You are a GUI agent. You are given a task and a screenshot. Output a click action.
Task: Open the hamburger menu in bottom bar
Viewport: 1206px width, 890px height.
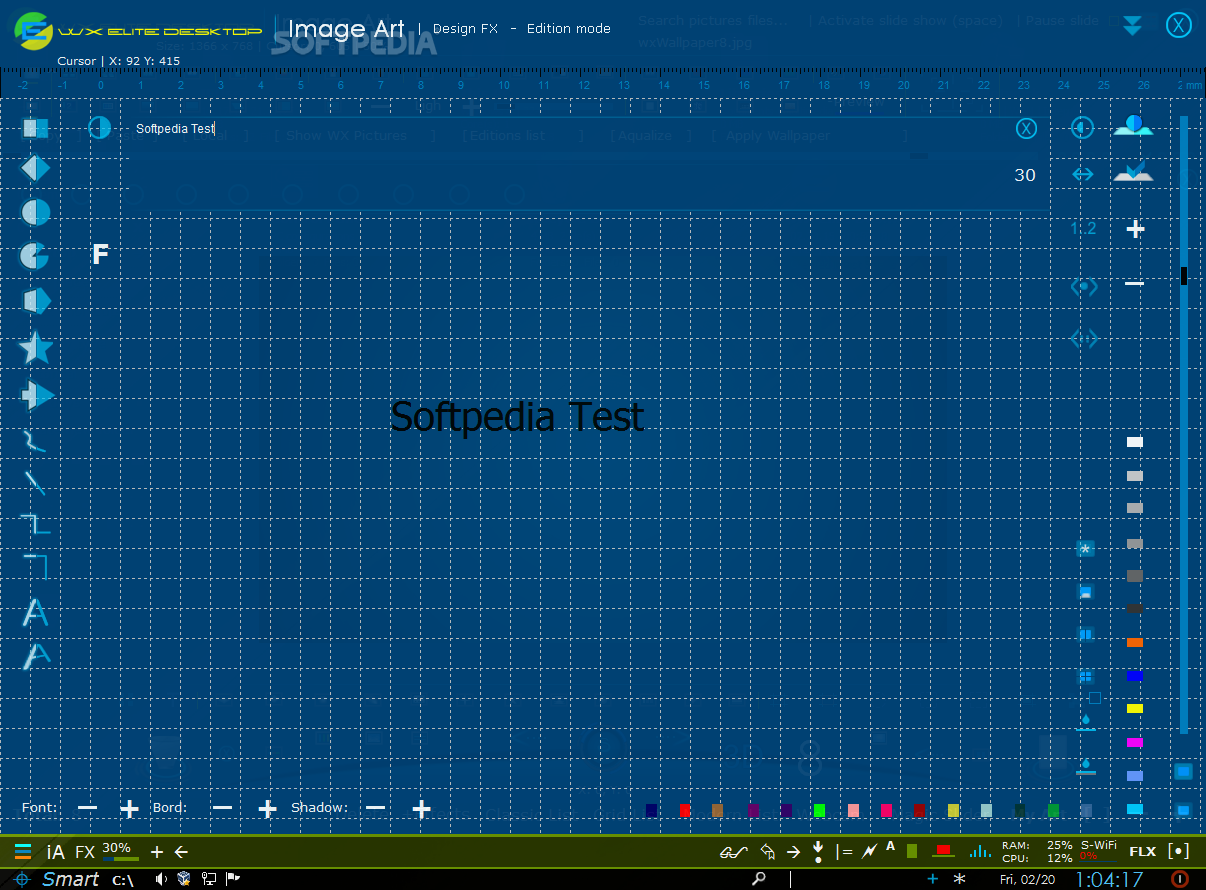point(23,852)
